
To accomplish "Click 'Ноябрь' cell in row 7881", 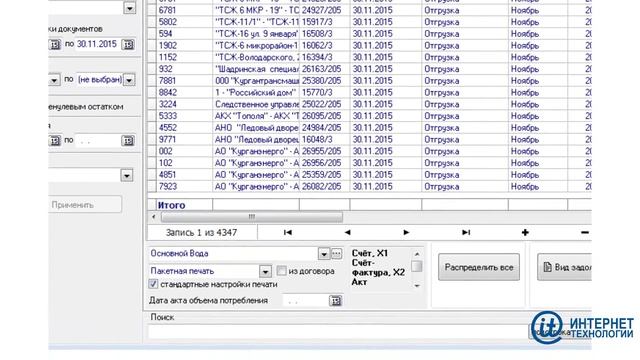I will [x=538, y=81].
